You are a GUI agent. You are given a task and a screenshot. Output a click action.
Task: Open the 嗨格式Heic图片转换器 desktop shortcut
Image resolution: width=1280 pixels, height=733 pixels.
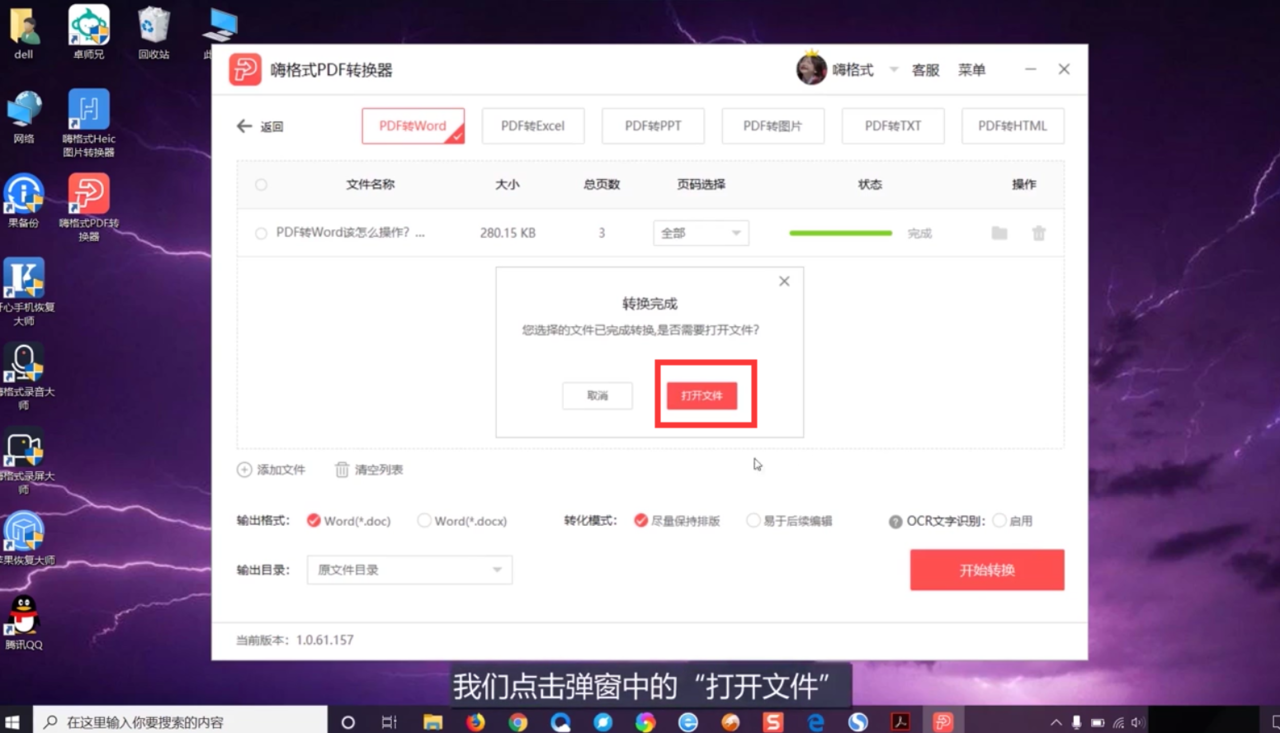click(x=89, y=123)
